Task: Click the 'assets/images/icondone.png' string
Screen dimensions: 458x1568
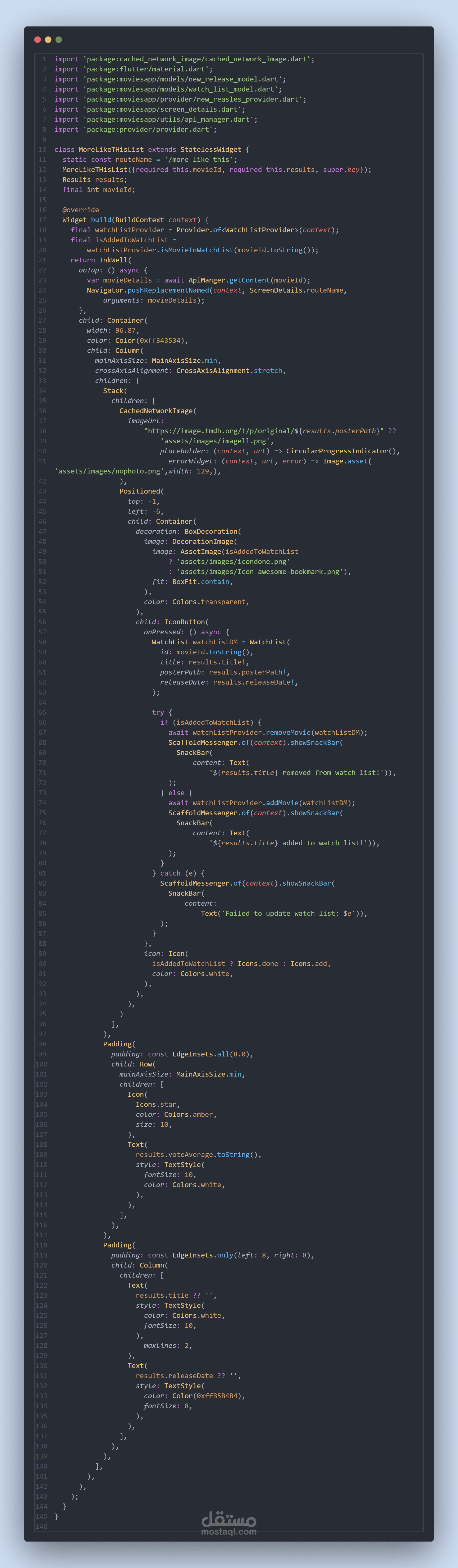Action: (233, 562)
